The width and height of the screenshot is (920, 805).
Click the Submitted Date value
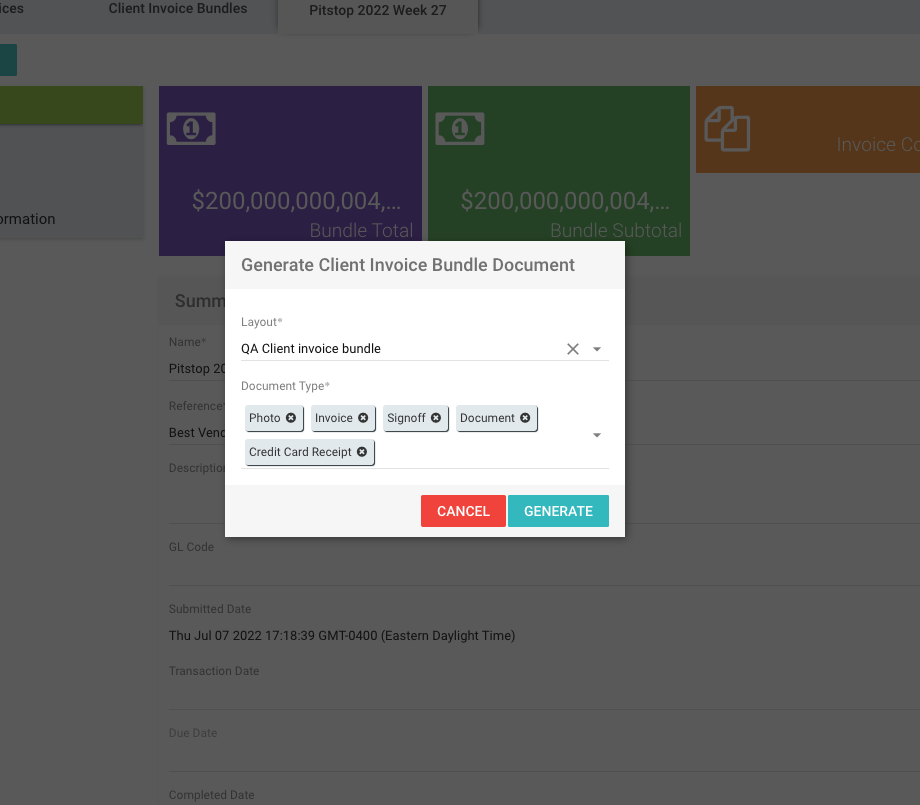coord(342,635)
